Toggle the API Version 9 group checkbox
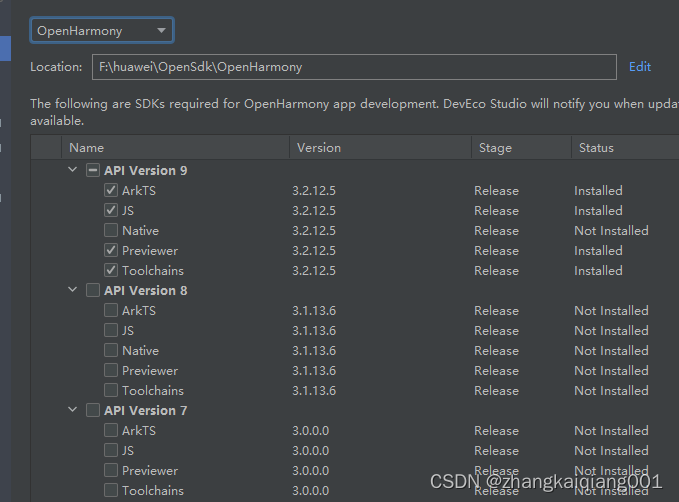The image size is (679, 502). point(93,170)
